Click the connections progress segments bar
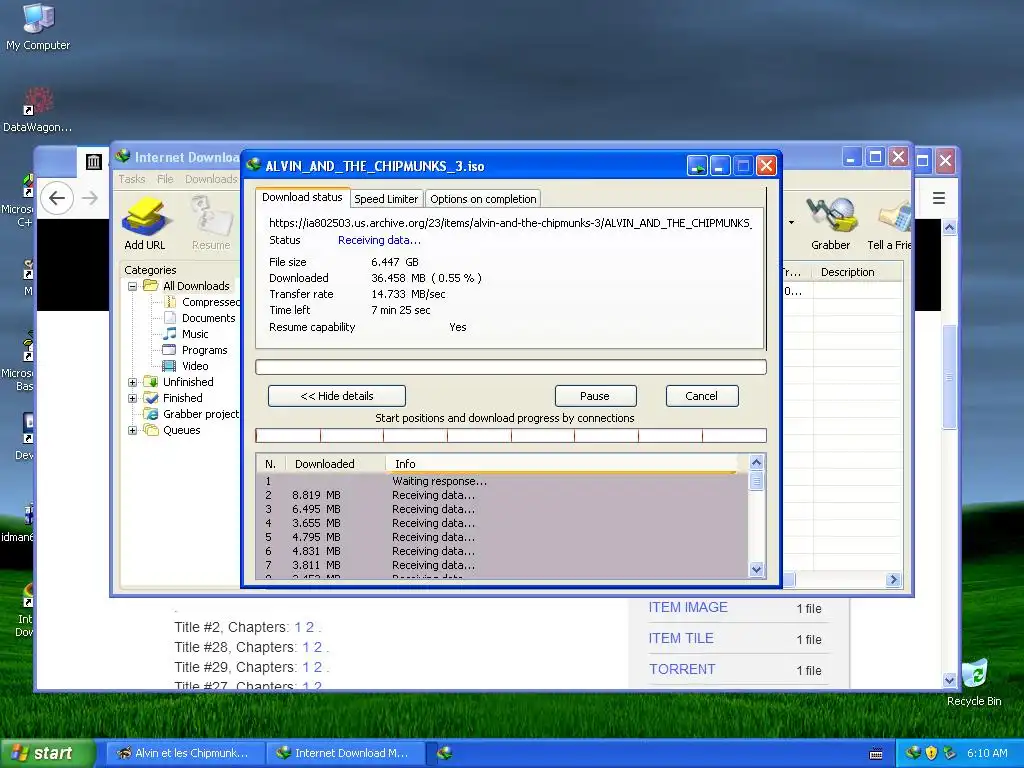Screen dimensions: 1024x768 click(511, 436)
